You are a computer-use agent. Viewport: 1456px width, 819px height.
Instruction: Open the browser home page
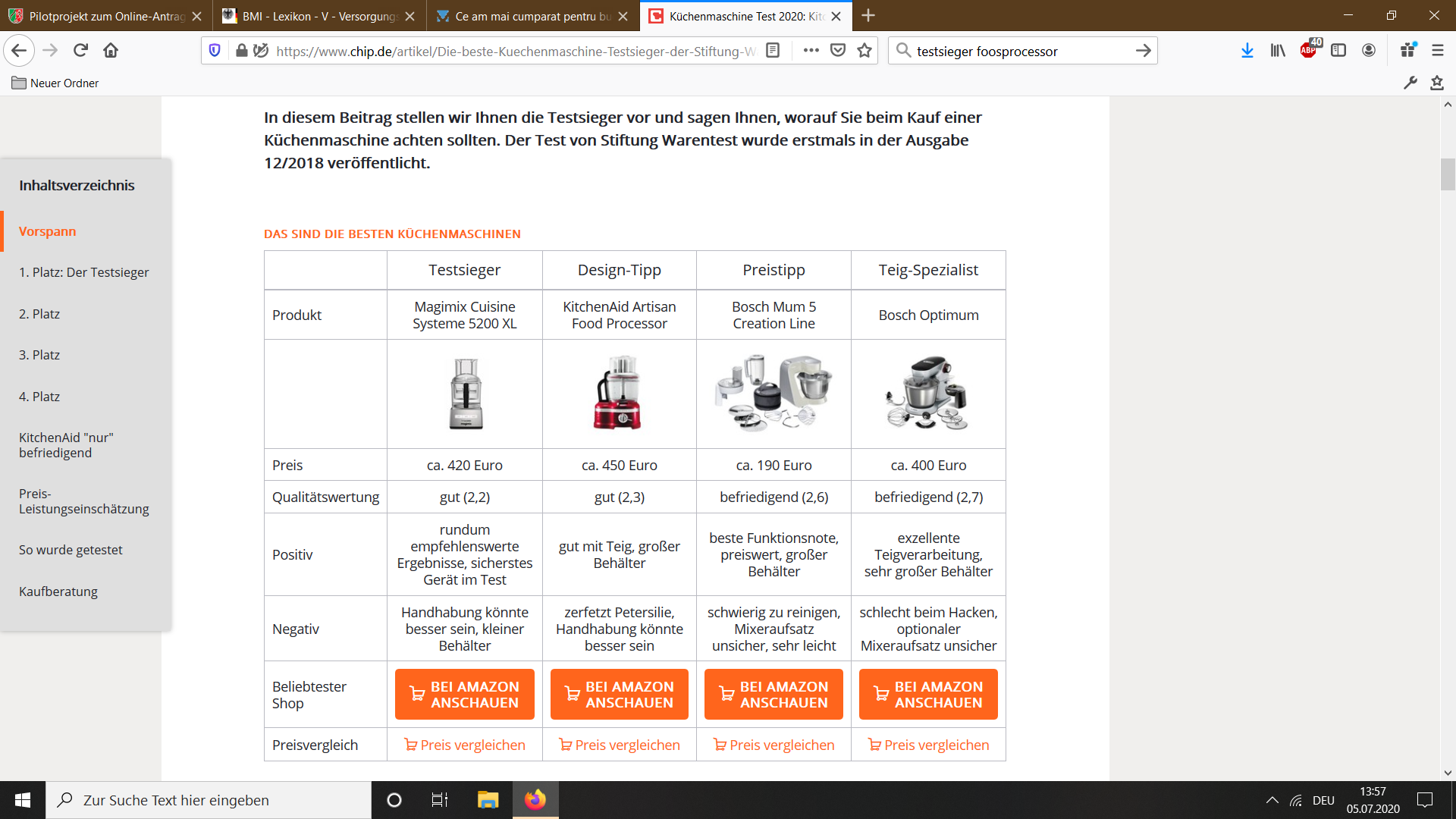click(111, 51)
